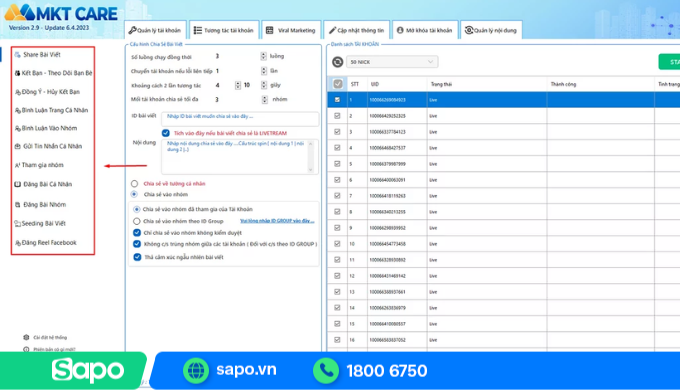The width and height of the screenshot is (680, 390).
Task: Open Kết Bạn - Theo Dõi Bạn Bè
Action: (53, 73)
